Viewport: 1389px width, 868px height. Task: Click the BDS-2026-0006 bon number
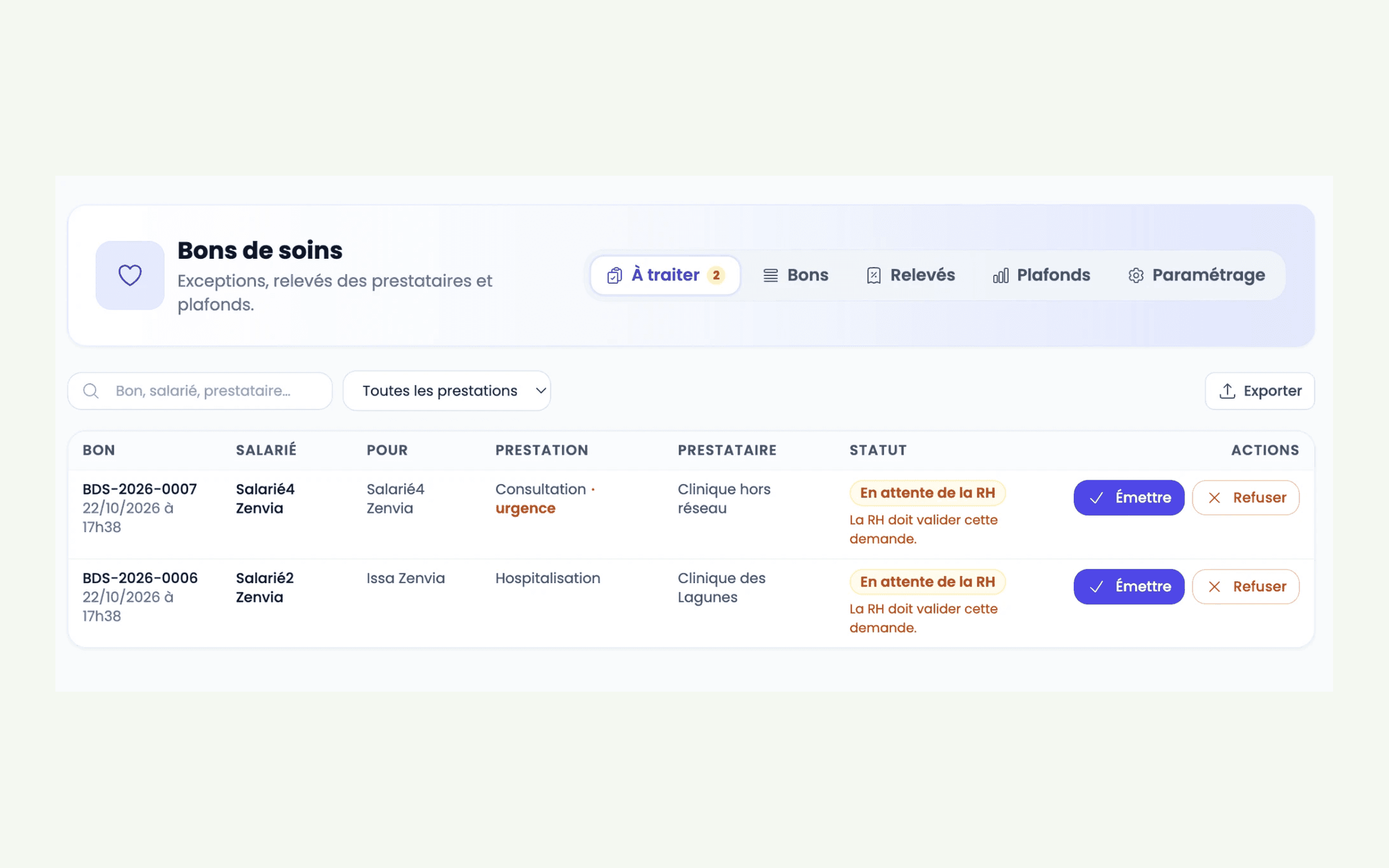pos(140,578)
